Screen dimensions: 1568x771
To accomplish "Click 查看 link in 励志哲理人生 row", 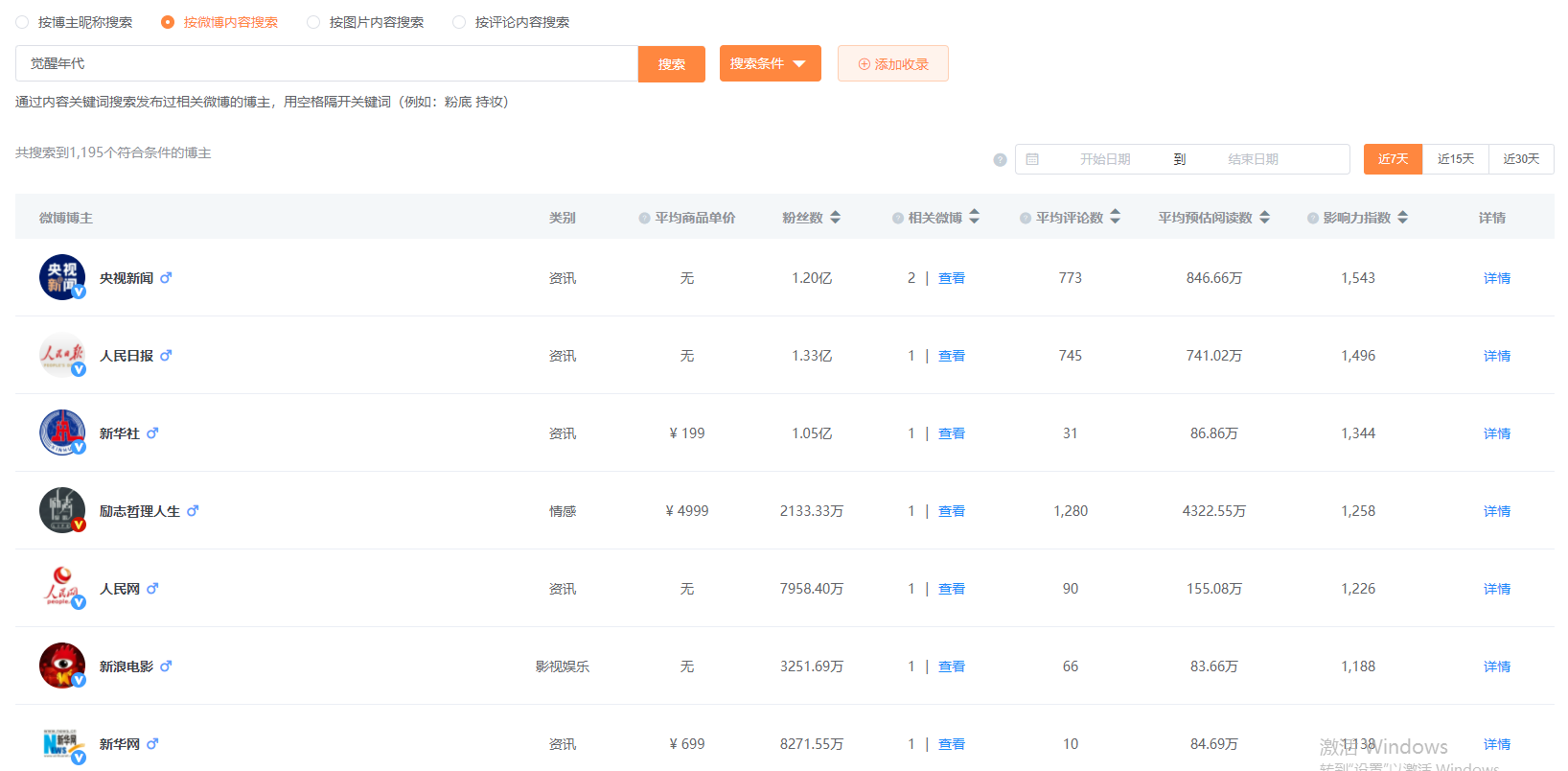I will (952, 511).
